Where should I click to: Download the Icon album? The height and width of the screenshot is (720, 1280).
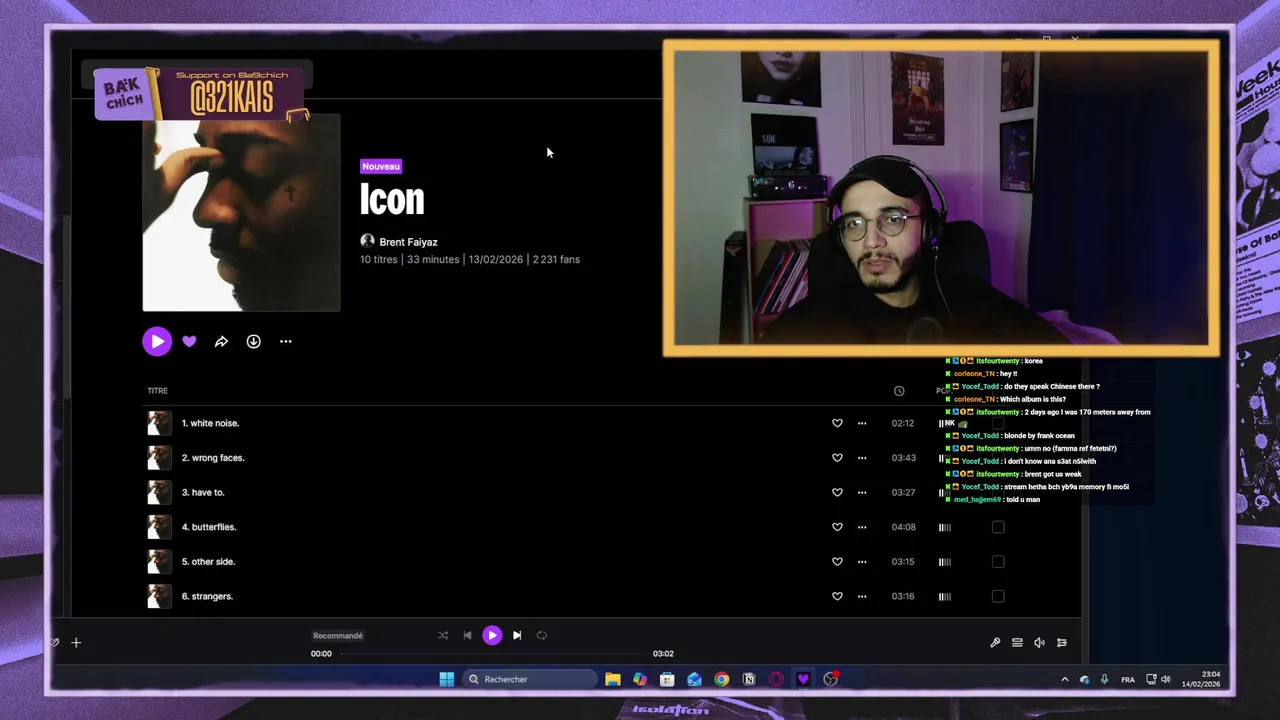253,341
